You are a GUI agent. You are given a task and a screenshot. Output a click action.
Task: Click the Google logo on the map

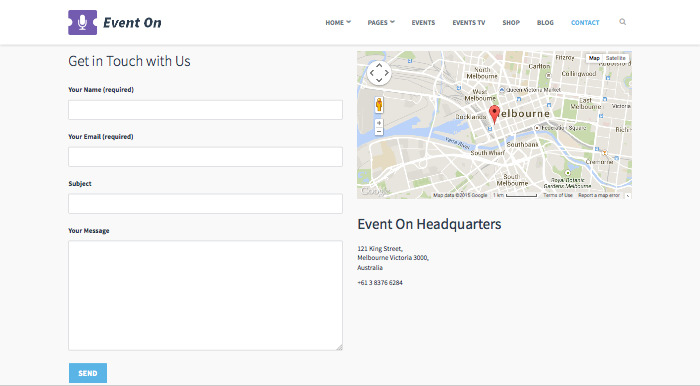pos(374,191)
